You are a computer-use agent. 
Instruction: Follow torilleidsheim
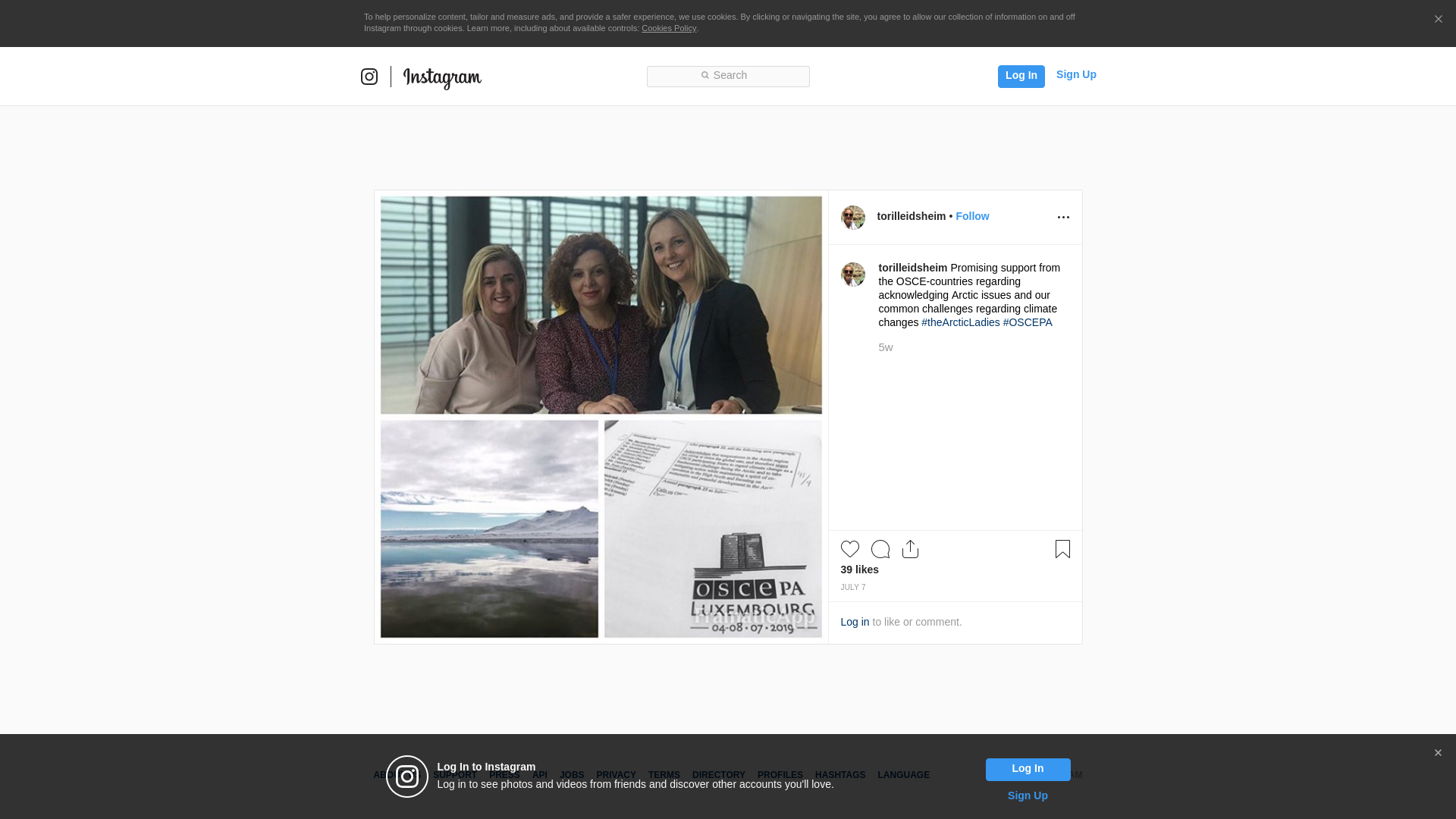pos(972,216)
